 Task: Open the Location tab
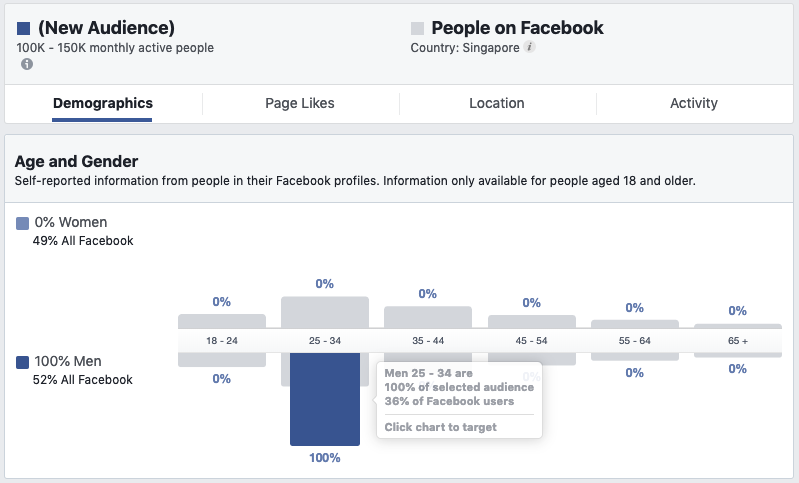coord(497,103)
